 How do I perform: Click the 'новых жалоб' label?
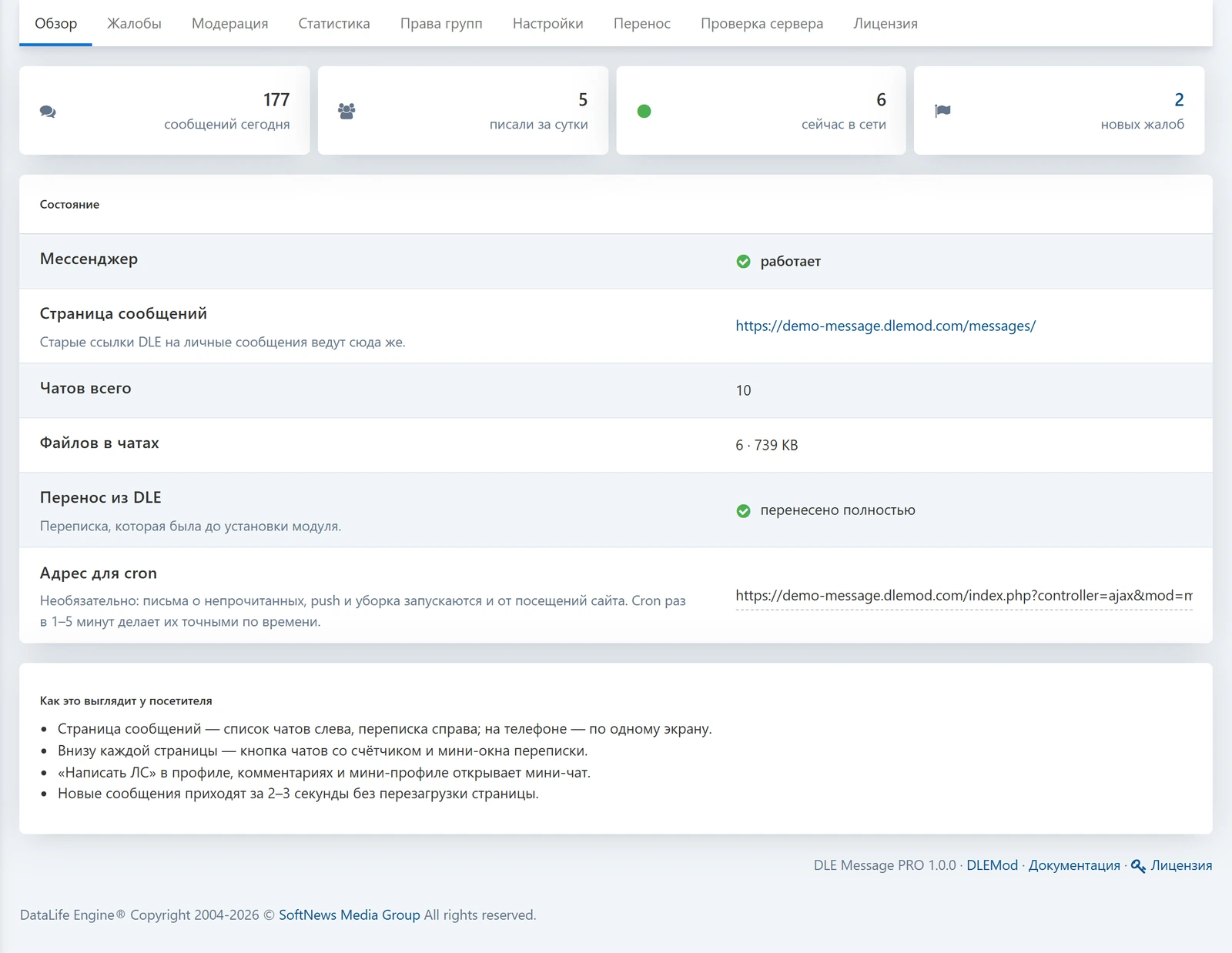pyautogui.click(x=1143, y=124)
